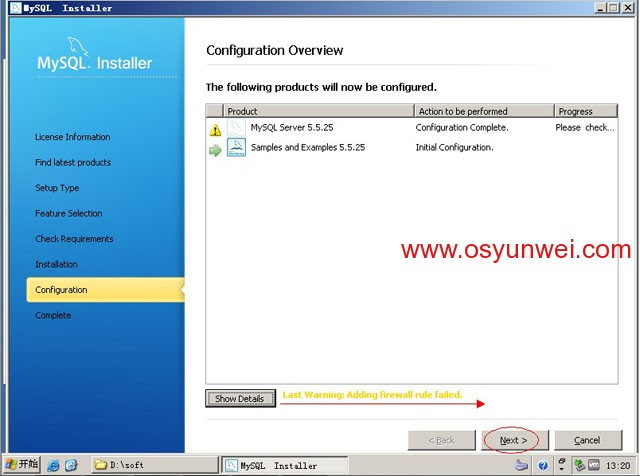The height and width of the screenshot is (476, 640).
Task: Click the Initial Configuration status text
Action: click(x=454, y=147)
